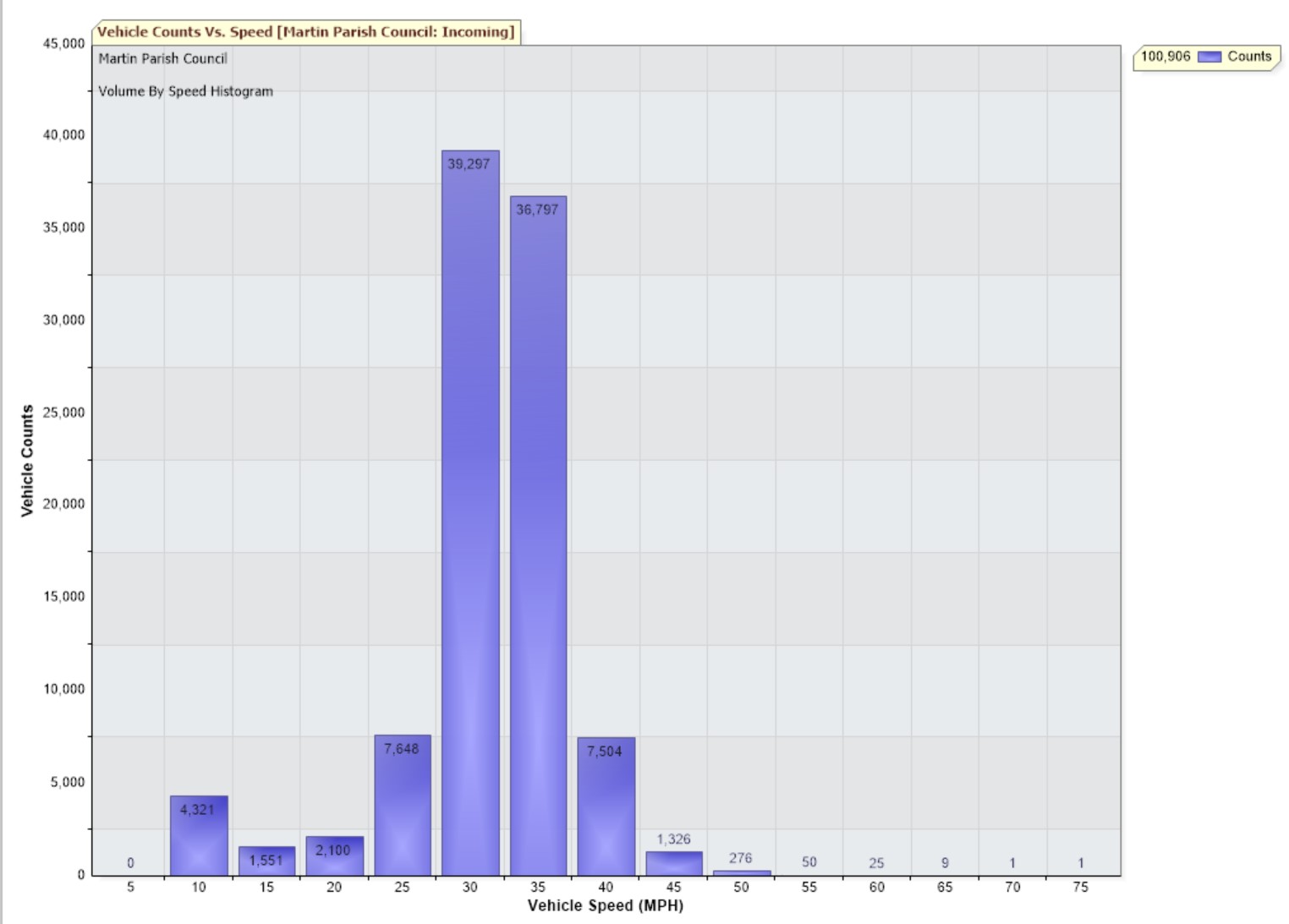
Task: Click the 'Counts' legend label
Action: [1249, 57]
